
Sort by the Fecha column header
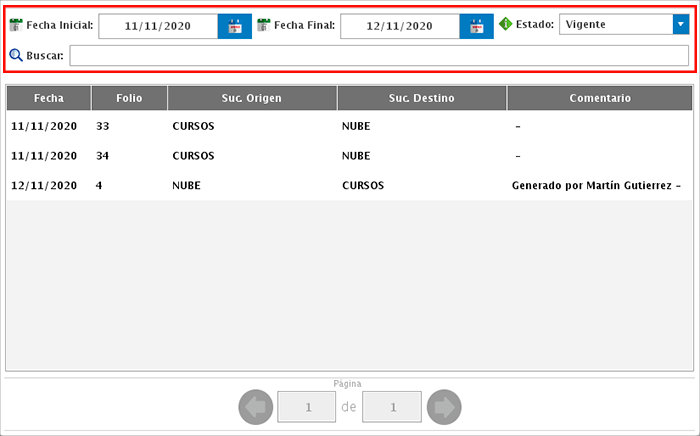[49, 98]
